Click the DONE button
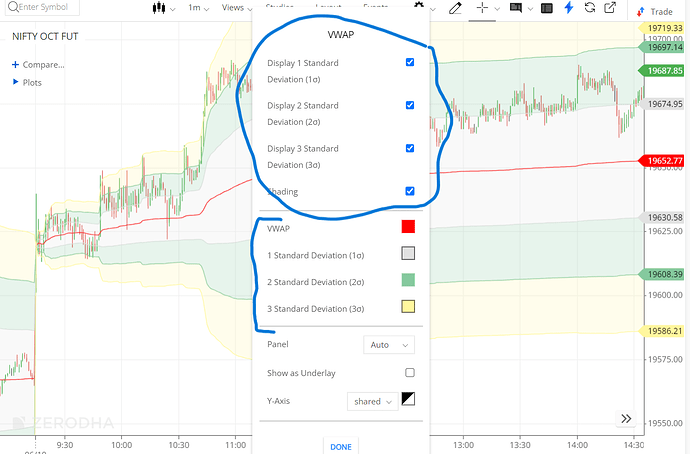This screenshot has width=690, height=454. click(x=341, y=446)
